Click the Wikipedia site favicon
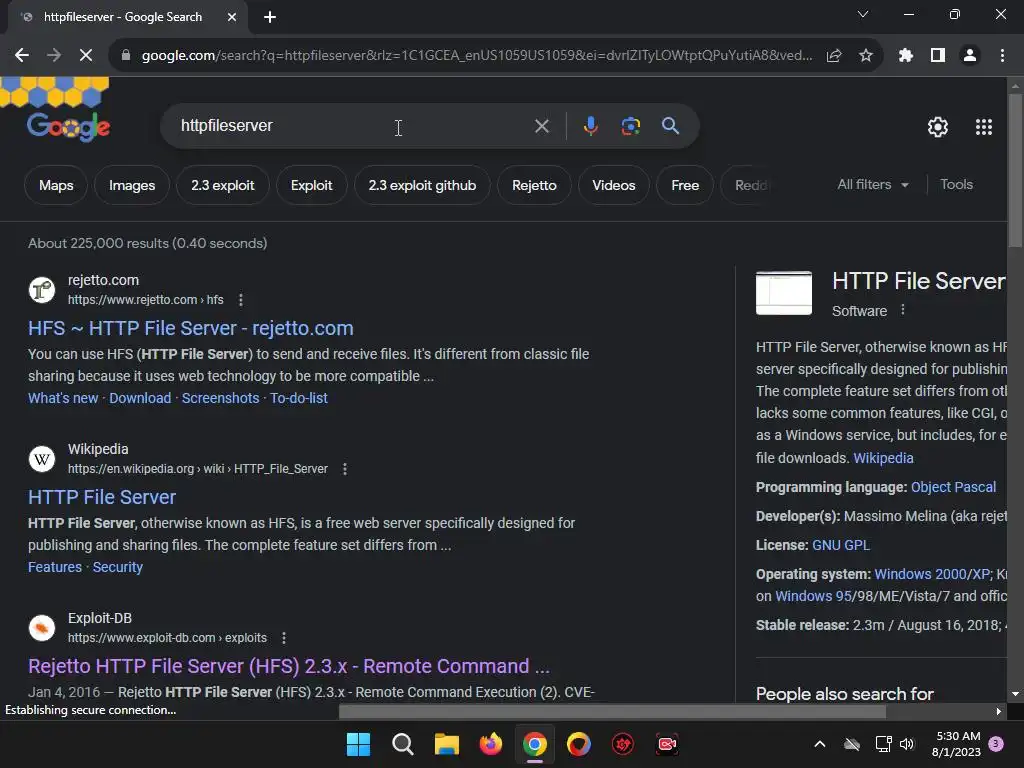The height and width of the screenshot is (768, 1024). 42,459
